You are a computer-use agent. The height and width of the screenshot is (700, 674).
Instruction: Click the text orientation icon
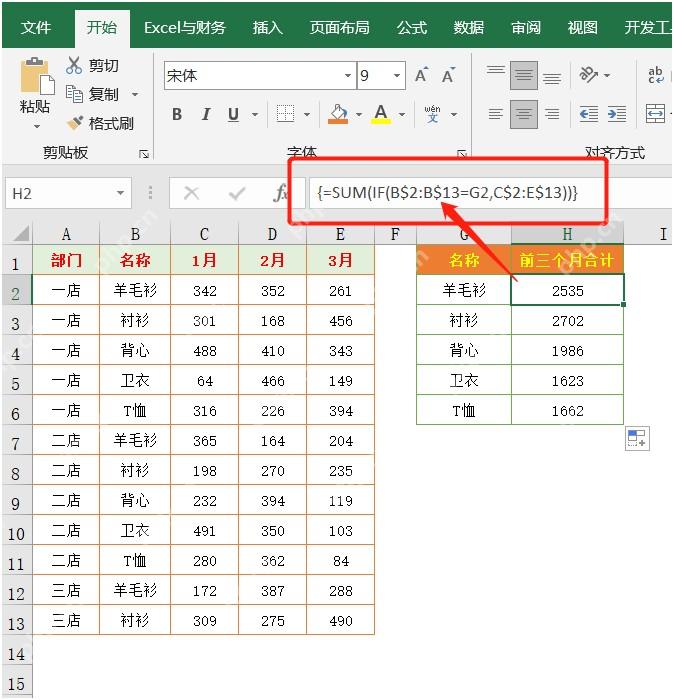coord(588,75)
